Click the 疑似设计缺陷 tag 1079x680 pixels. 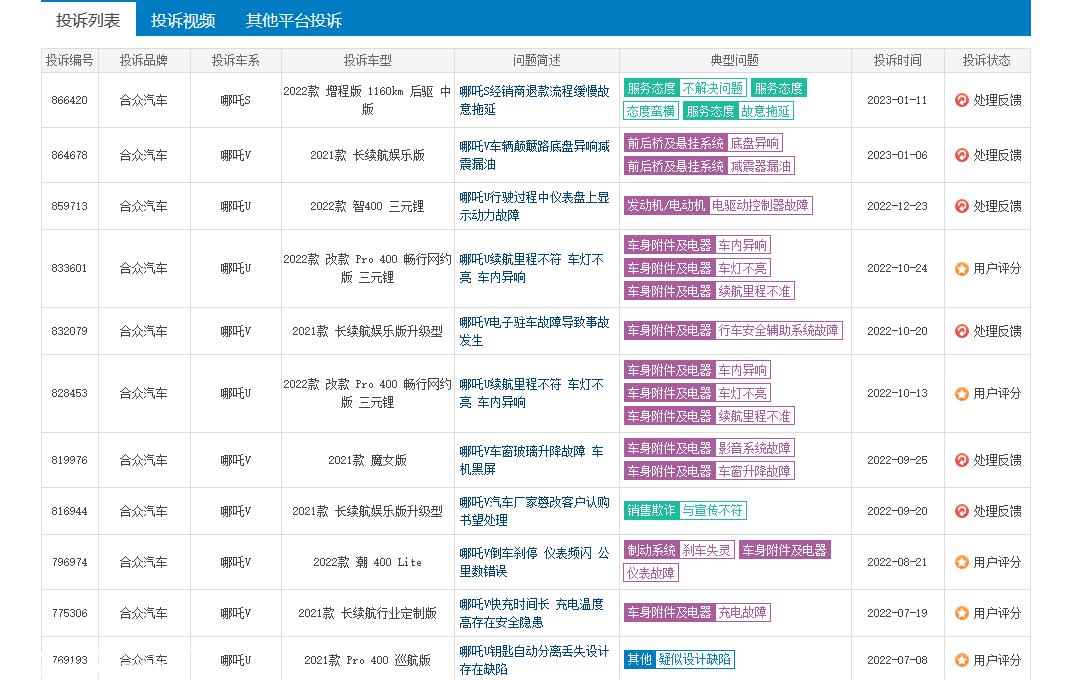pyautogui.click(x=694, y=659)
